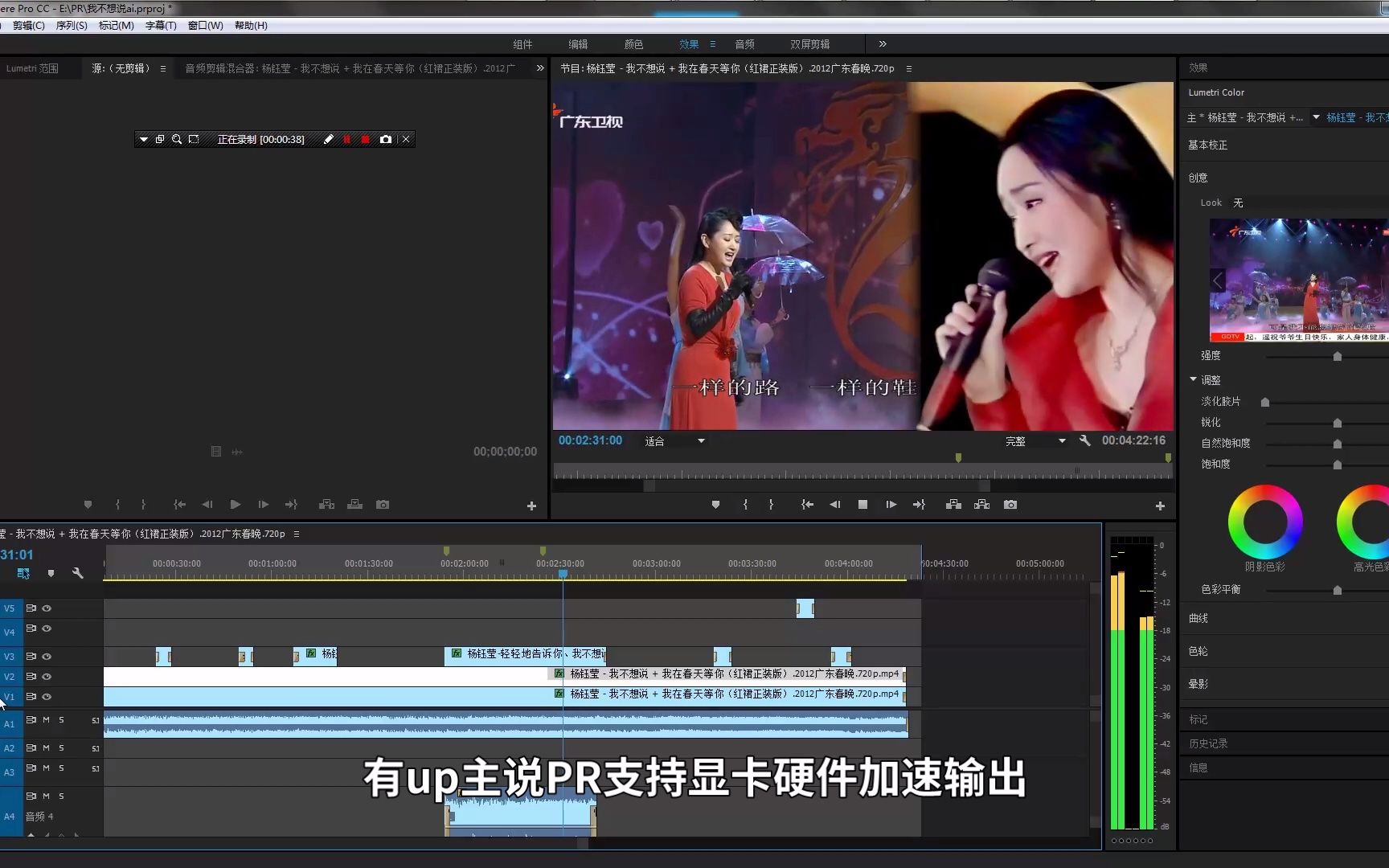Mark In point in Program monitor
The height and width of the screenshot is (868, 1389).
tap(745, 505)
